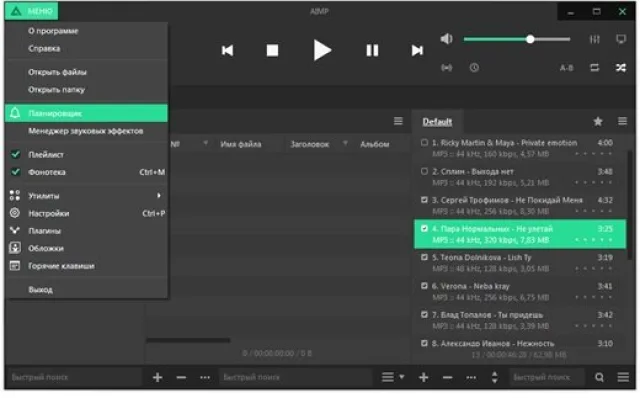This screenshot has width=640, height=398.
Task: Open the playlist tab hamburger menu
Action: pyautogui.click(x=622, y=121)
